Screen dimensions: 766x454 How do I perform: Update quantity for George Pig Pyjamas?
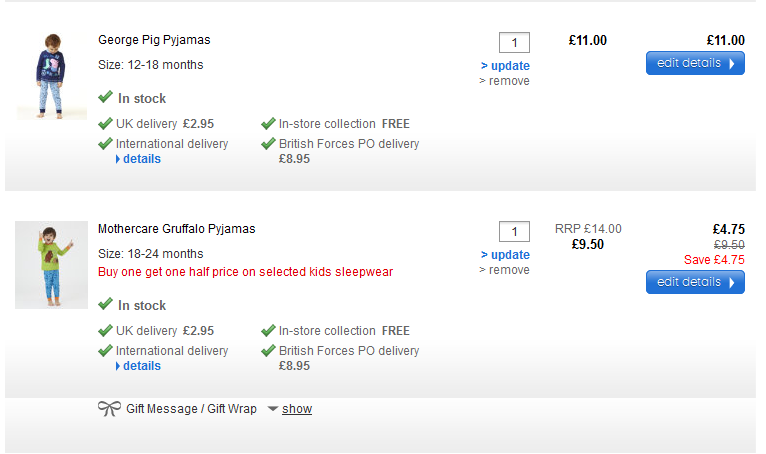coord(506,66)
